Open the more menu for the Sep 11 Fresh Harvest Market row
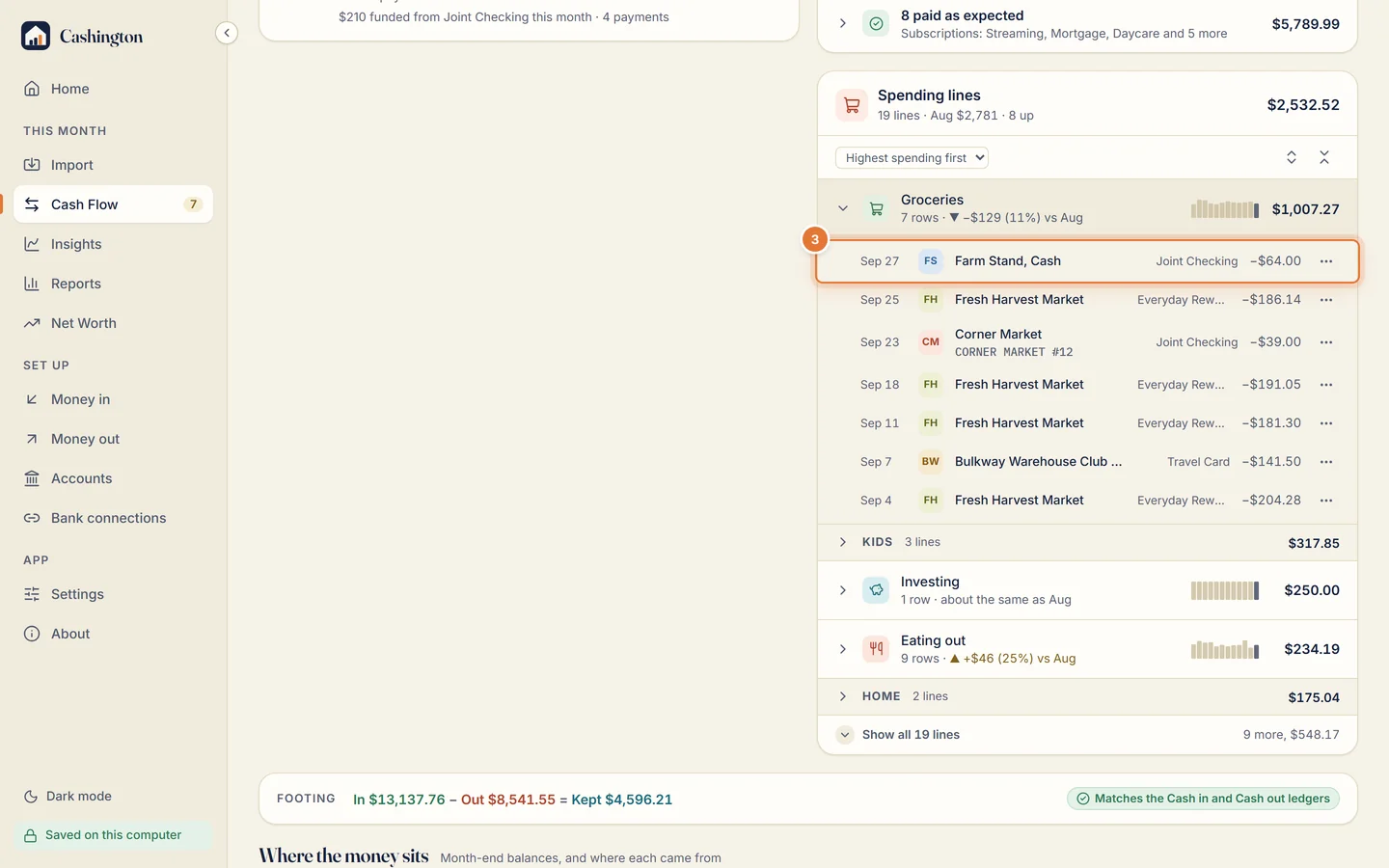Screen dimensions: 1389x868 (1326, 423)
